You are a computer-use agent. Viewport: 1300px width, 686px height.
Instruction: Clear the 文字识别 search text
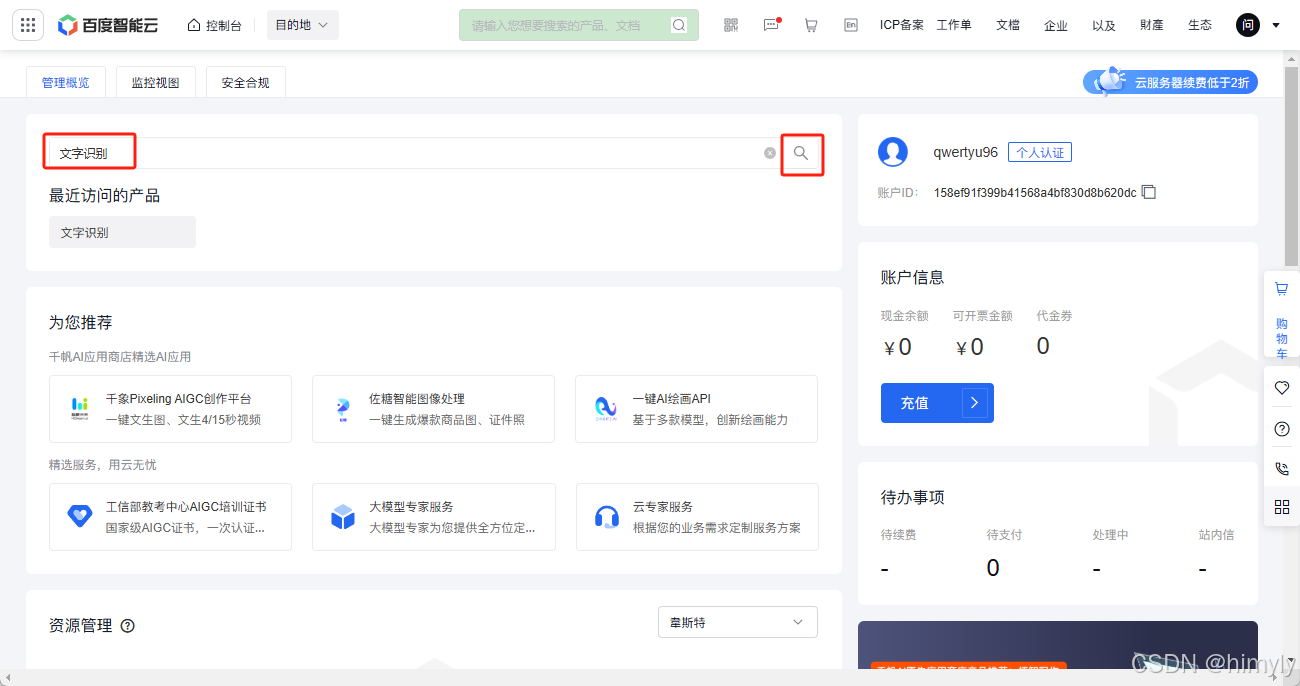[x=769, y=153]
